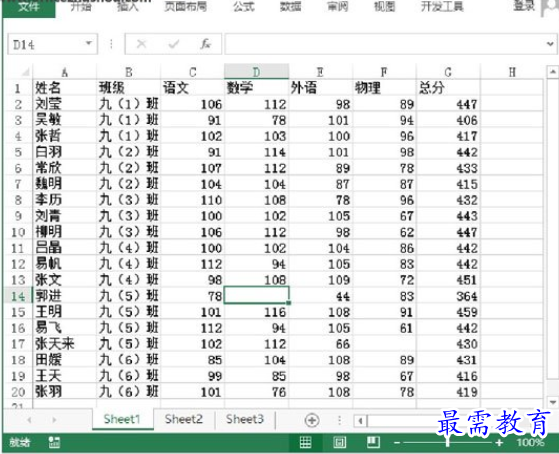Open the 公式 ribbon tab
Screen dimensions: 559x454
point(244,6)
